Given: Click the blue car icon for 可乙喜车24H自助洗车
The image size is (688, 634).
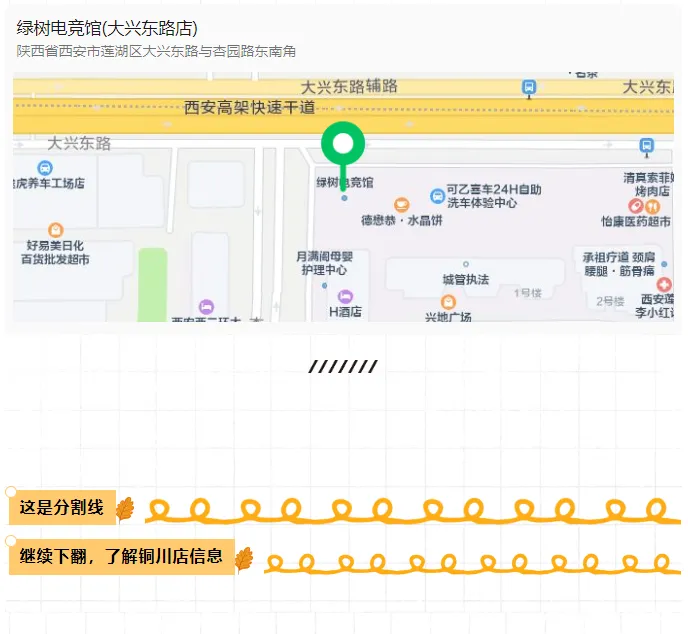Looking at the screenshot, I should (436, 196).
